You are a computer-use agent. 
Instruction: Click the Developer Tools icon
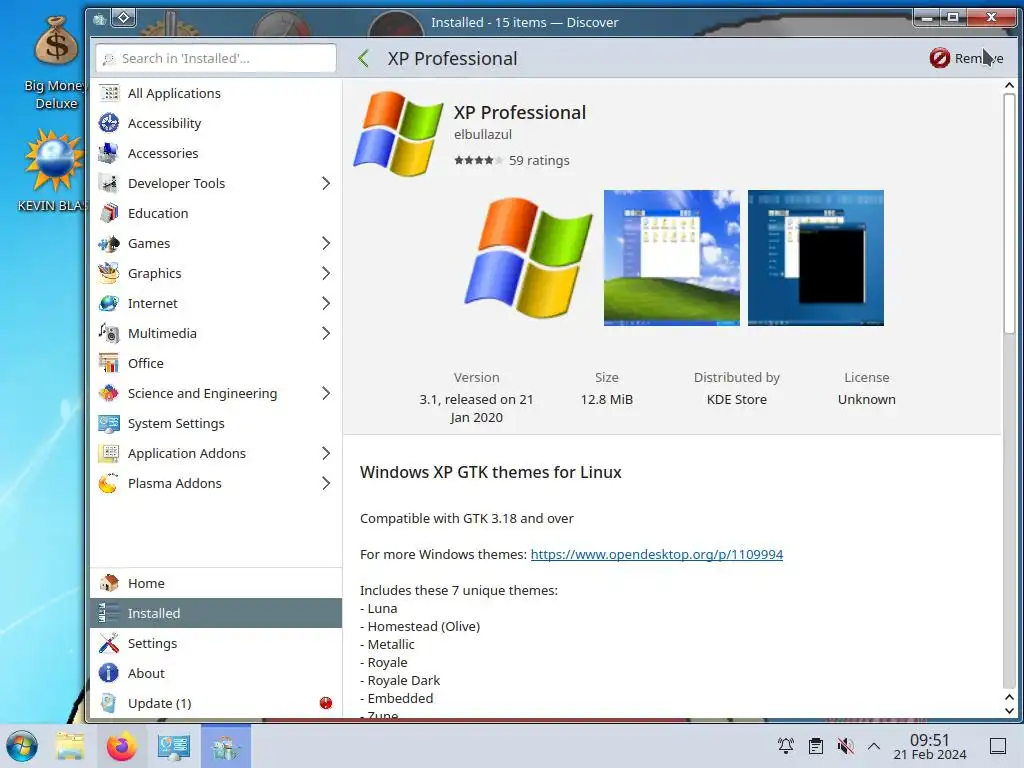click(x=109, y=184)
